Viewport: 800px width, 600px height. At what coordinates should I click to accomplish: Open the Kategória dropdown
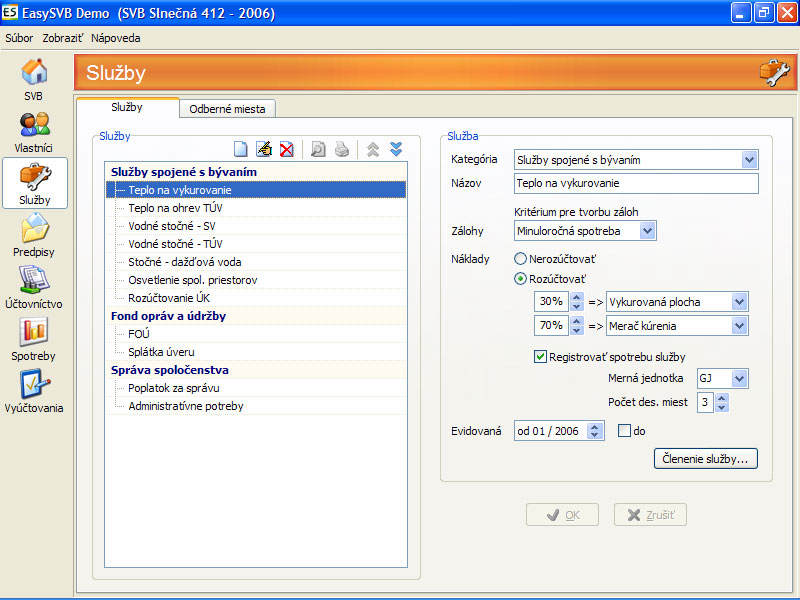(x=749, y=160)
